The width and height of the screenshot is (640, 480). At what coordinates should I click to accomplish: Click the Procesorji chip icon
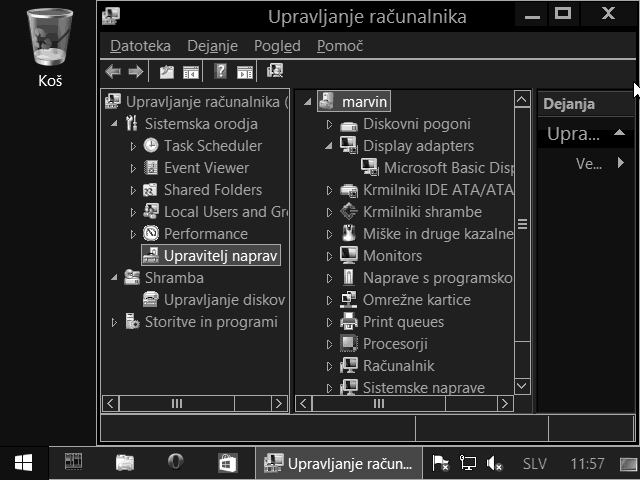coord(349,343)
